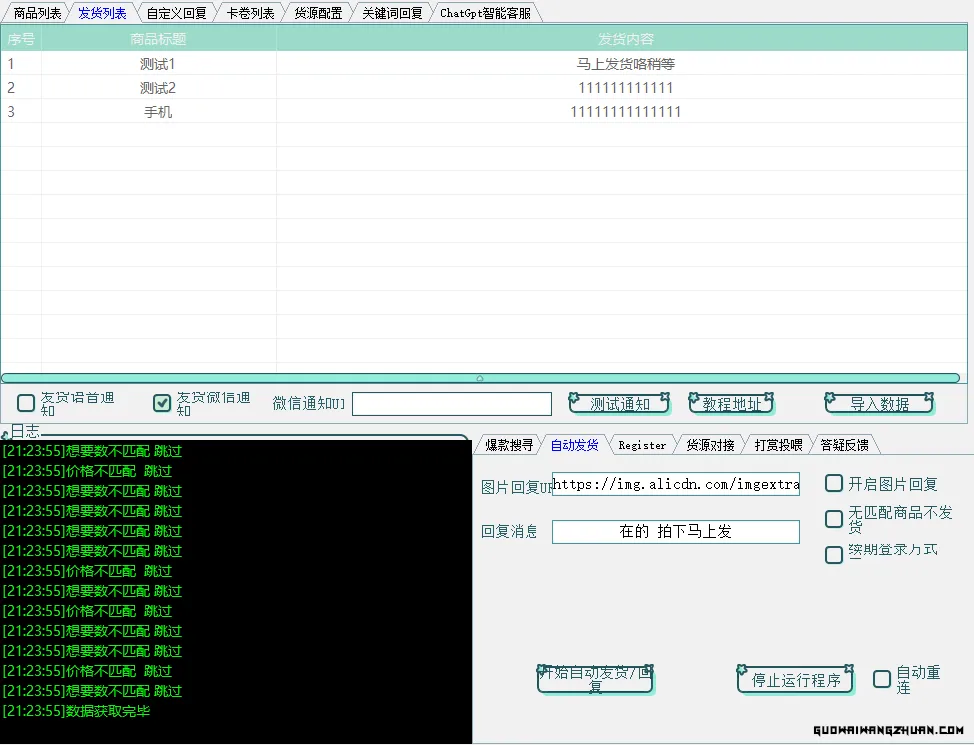Click the 商品标题 column header
The width and height of the screenshot is (974, 745).
click(x=158, y=39)
